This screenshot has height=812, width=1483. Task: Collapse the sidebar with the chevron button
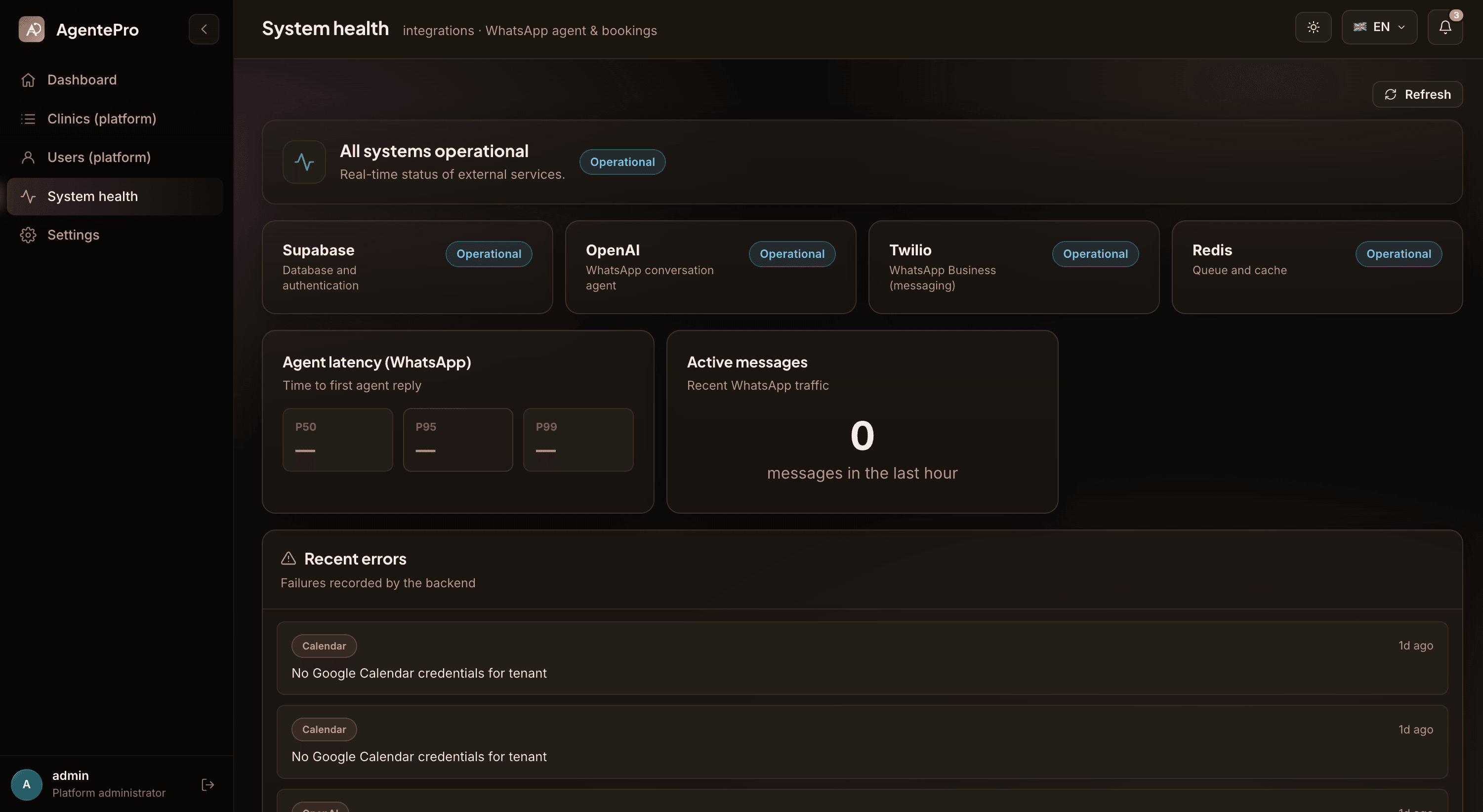[x=204, y=29]
